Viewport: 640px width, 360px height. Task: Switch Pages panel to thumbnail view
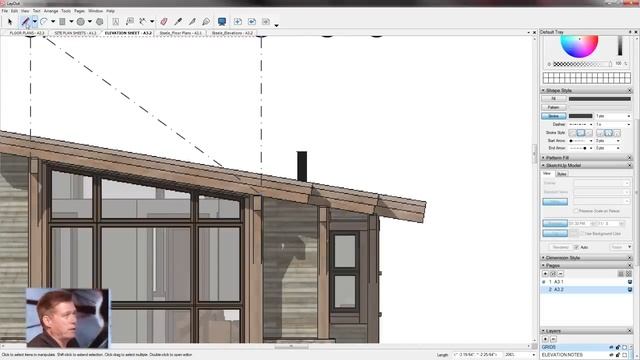coord(629,273)
